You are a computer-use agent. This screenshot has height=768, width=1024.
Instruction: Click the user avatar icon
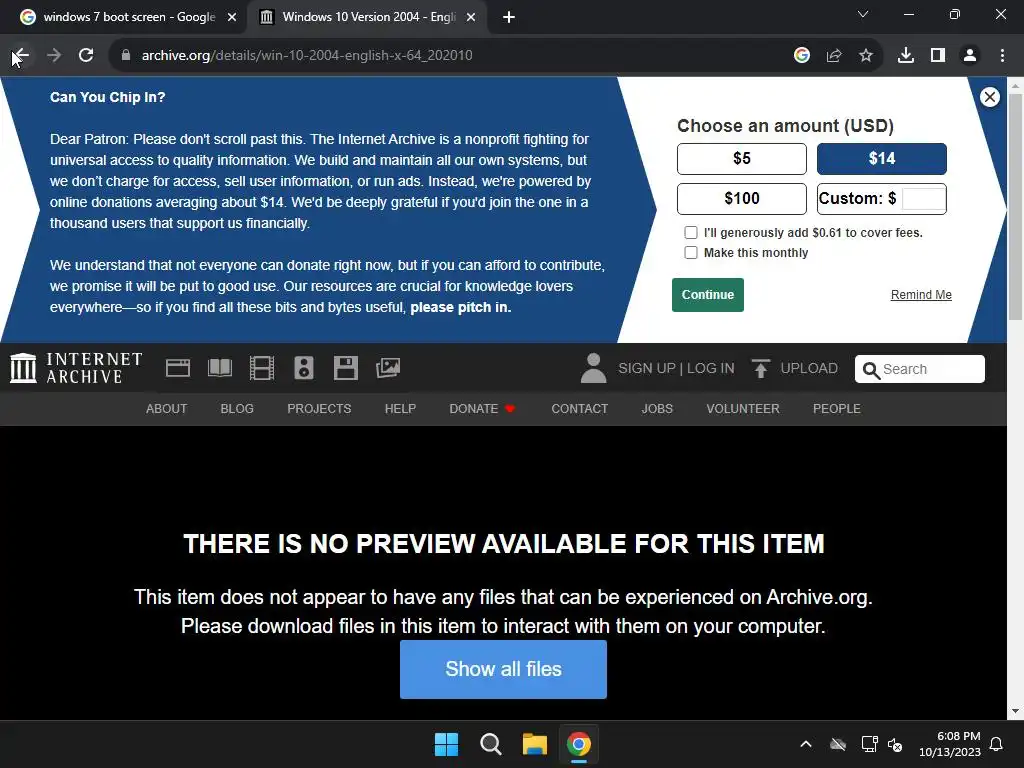(593, 368)
